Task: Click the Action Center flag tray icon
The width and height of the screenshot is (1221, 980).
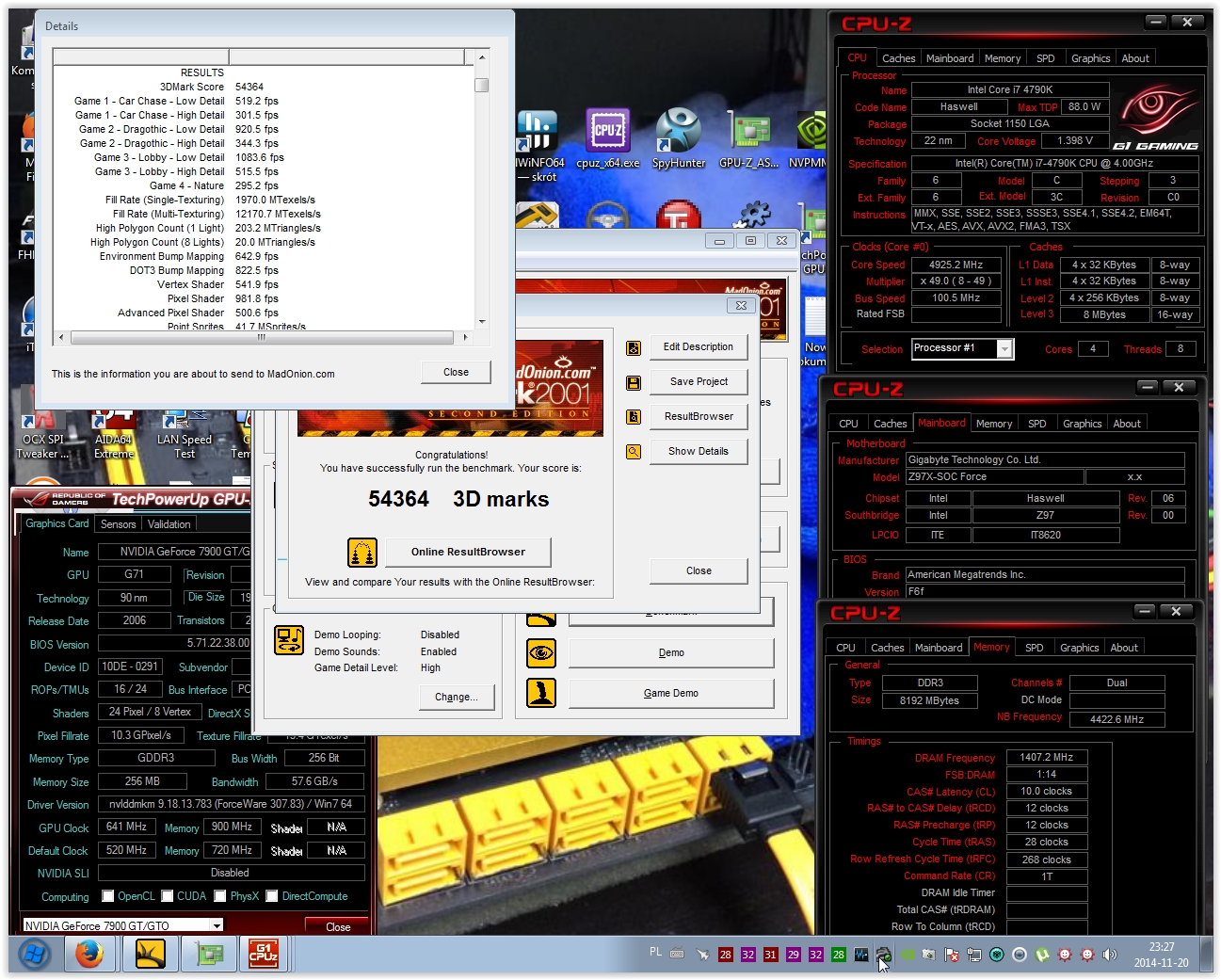Action: [952, 955]
